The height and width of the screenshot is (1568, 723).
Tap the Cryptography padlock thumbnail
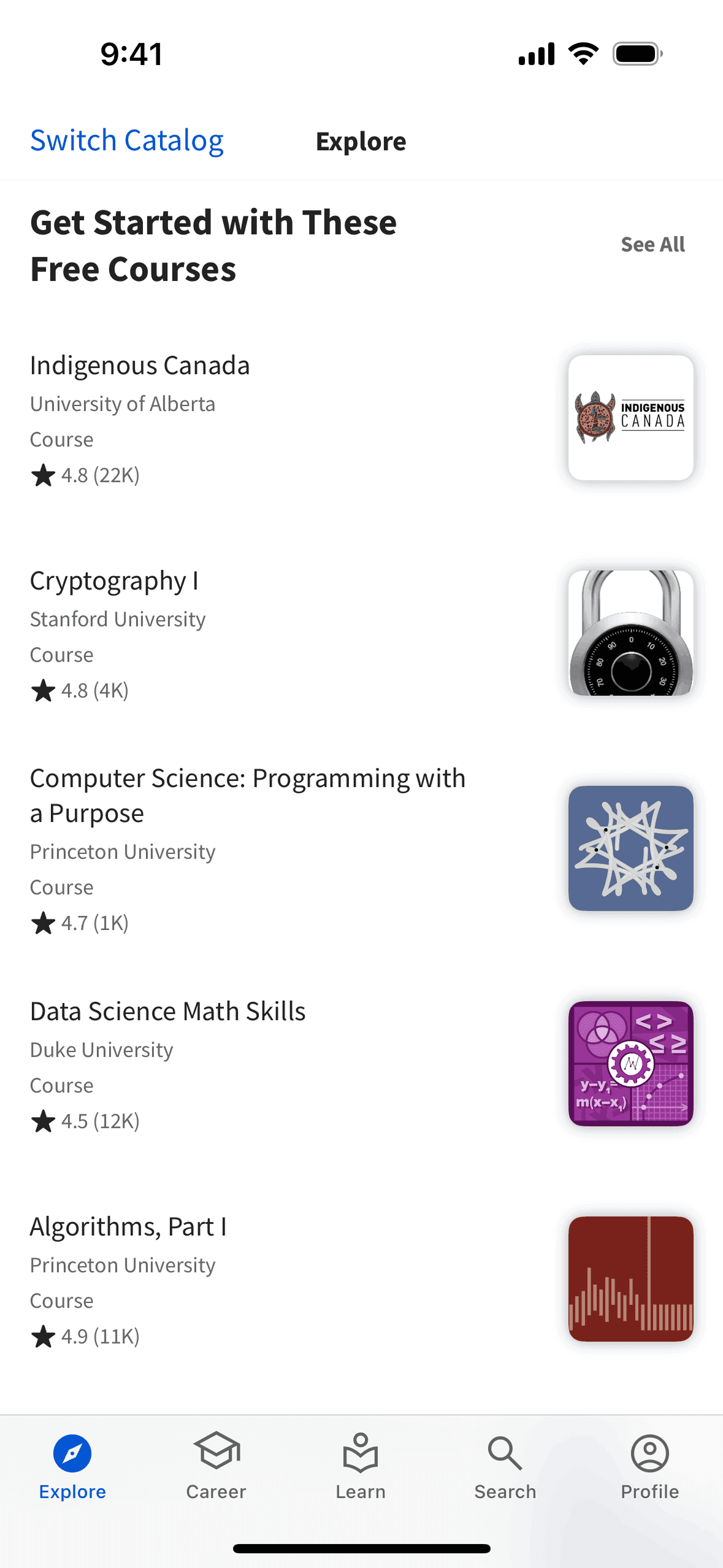(630, 632)
